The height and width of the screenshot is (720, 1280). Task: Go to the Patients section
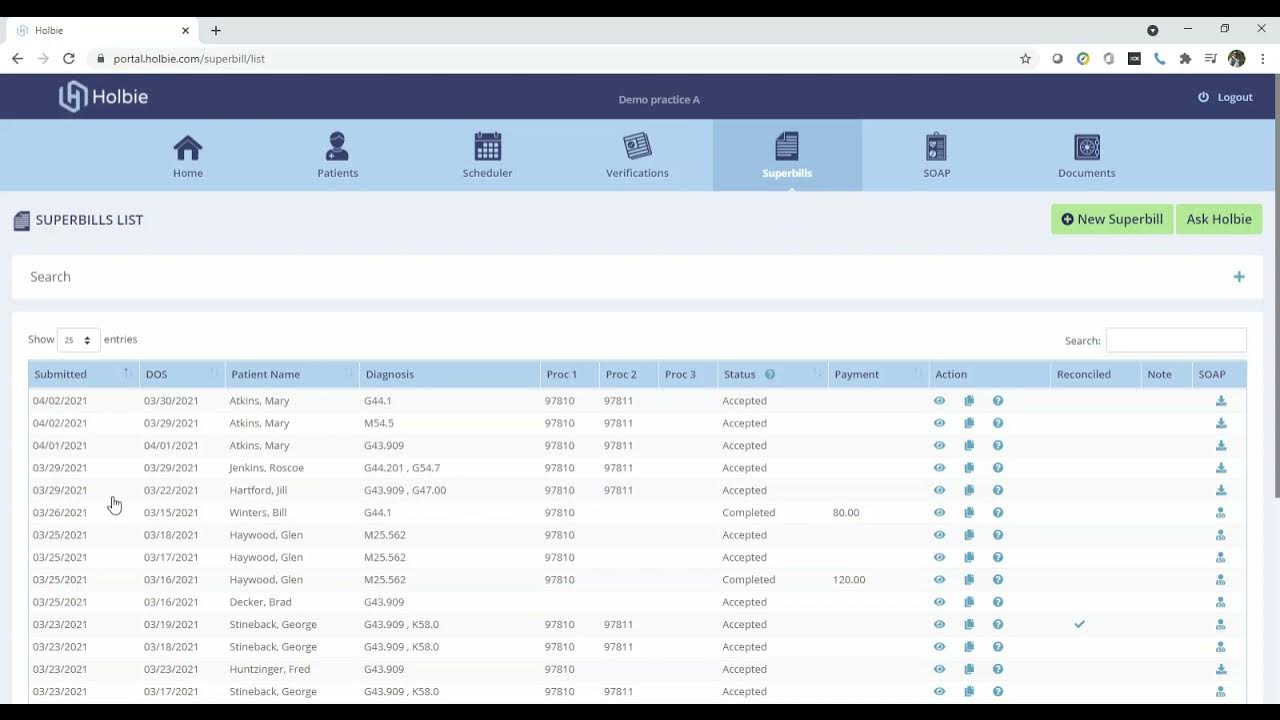pyautogui.click(x=337, y=155)
